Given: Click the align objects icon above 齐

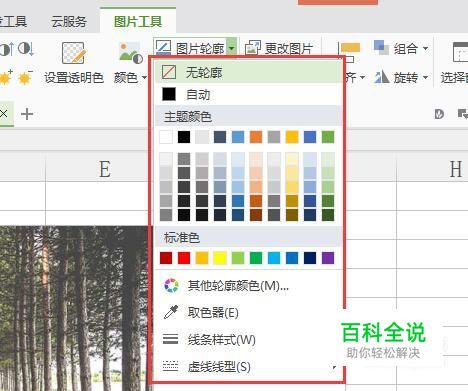Looking at the screenshot, I should 349,52.
